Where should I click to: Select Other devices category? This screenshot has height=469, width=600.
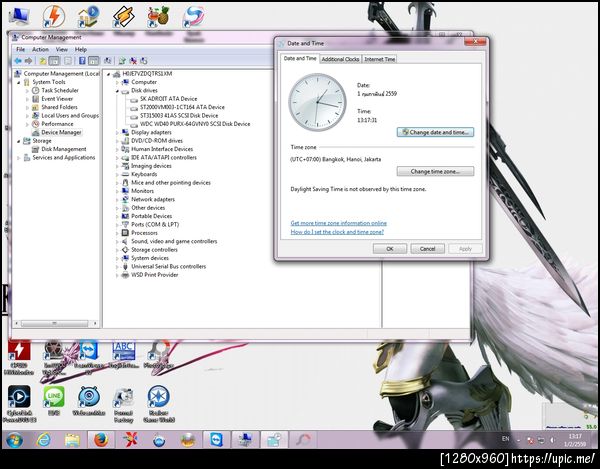[148, 208]
